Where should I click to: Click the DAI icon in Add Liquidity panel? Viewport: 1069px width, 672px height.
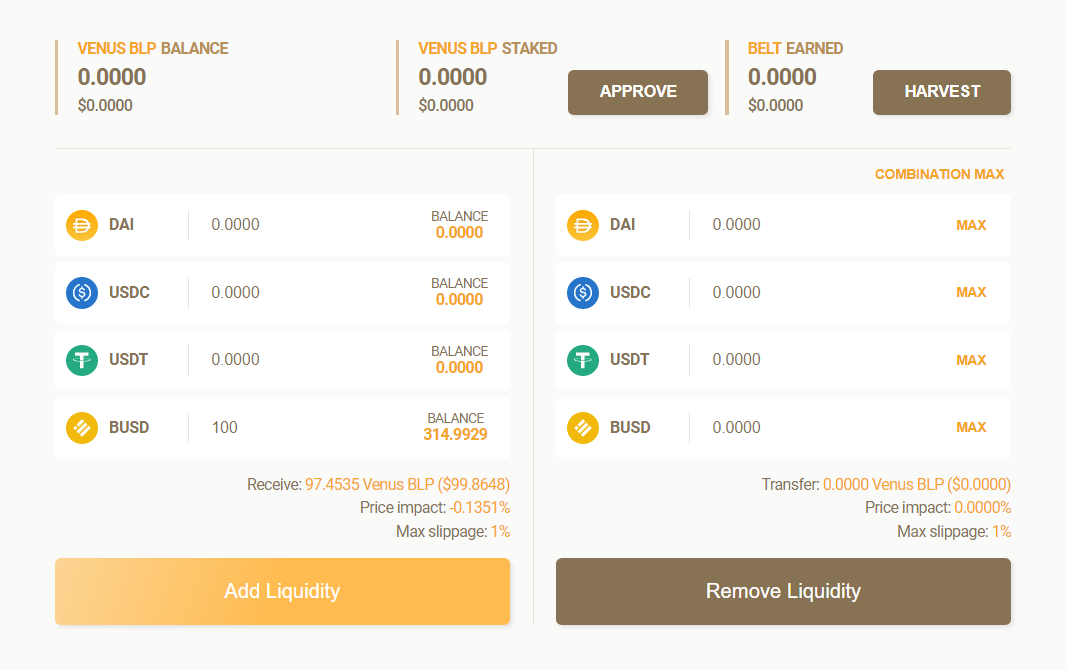coord(82,225)
